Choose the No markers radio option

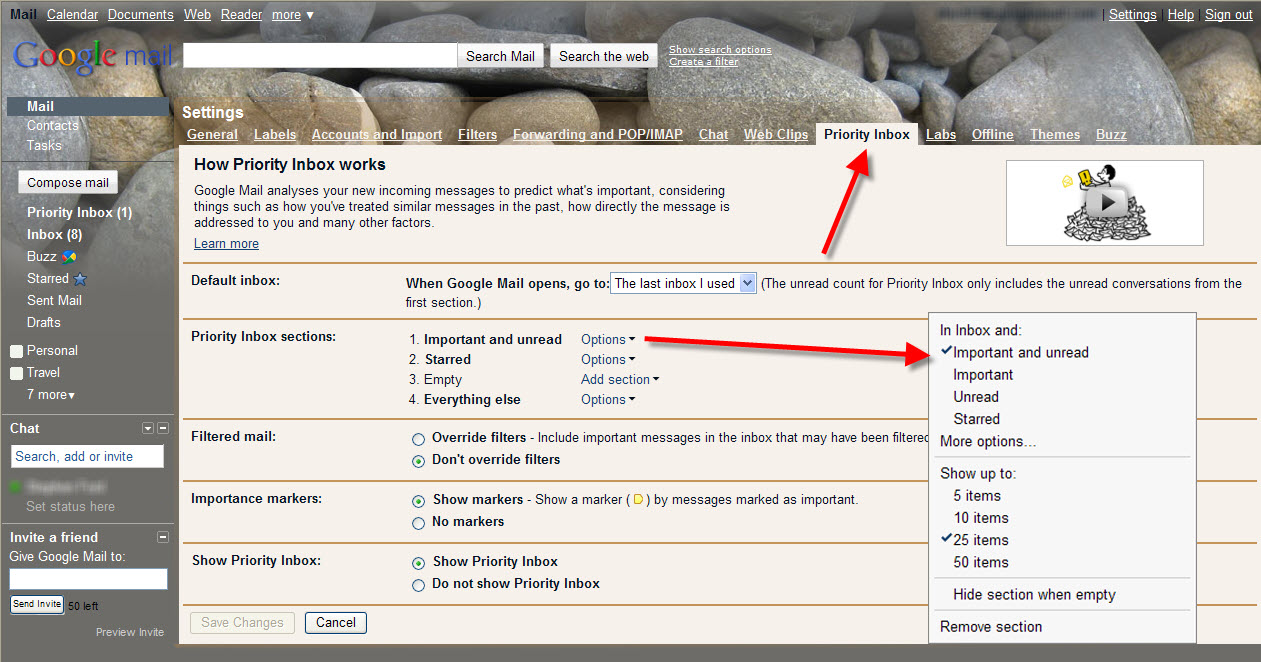point(418,522)
